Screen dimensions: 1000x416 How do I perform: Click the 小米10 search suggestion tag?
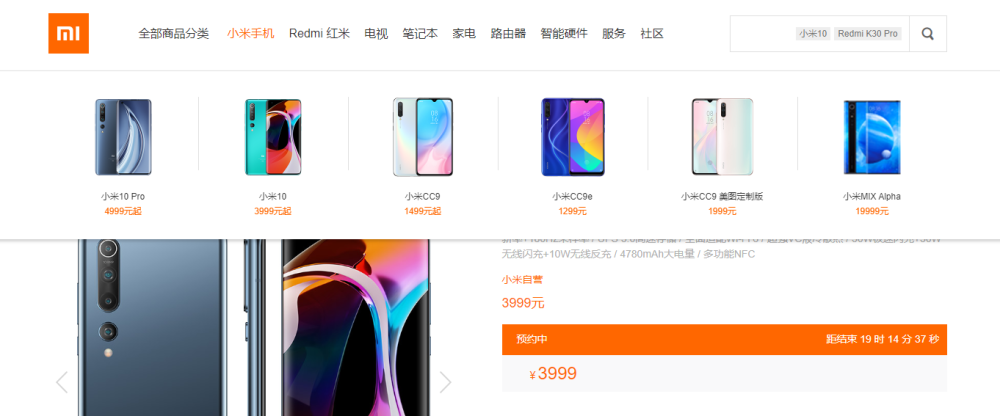click(813, 34)
